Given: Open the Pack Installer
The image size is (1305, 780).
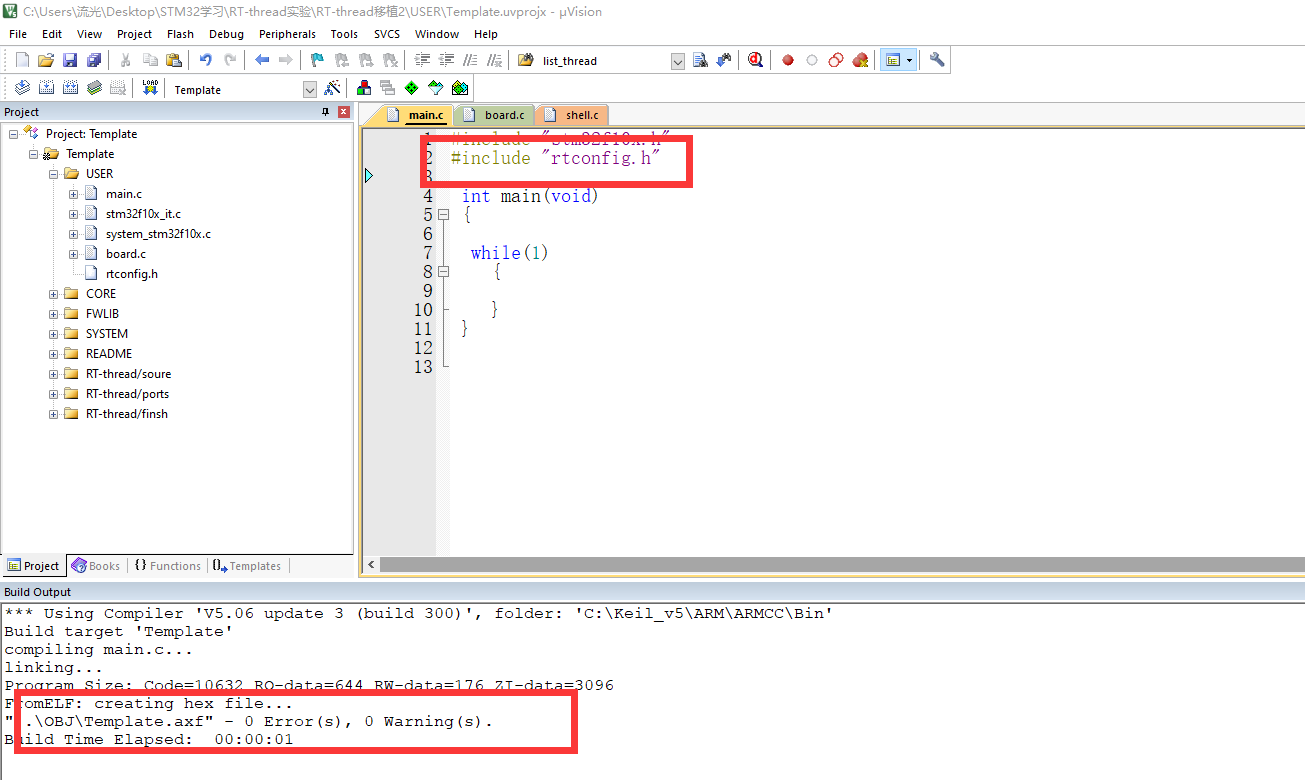Looking at the screenshot, I should 459,88.
